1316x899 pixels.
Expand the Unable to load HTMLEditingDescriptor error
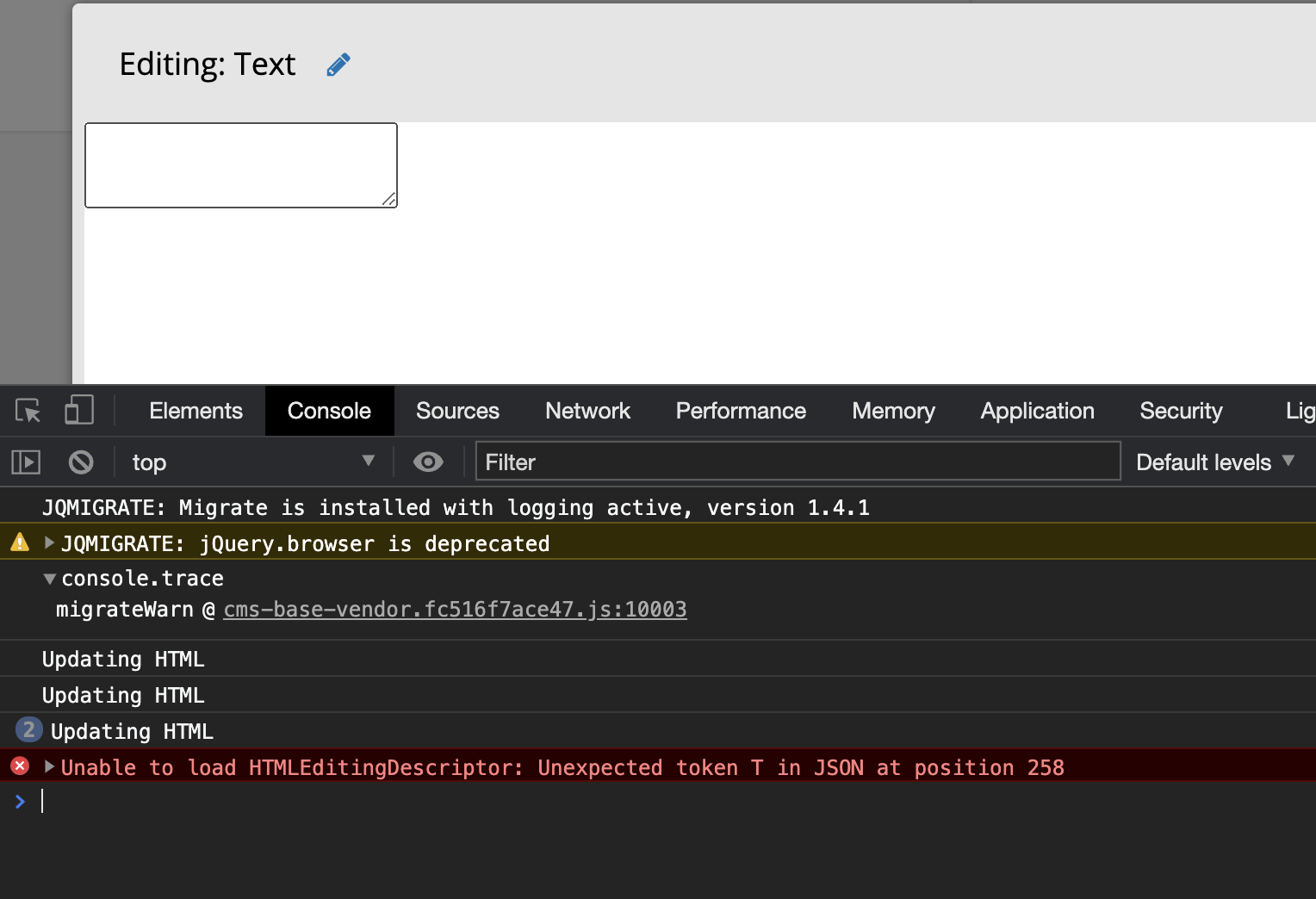pyautogui.click(x=49, y=766)
